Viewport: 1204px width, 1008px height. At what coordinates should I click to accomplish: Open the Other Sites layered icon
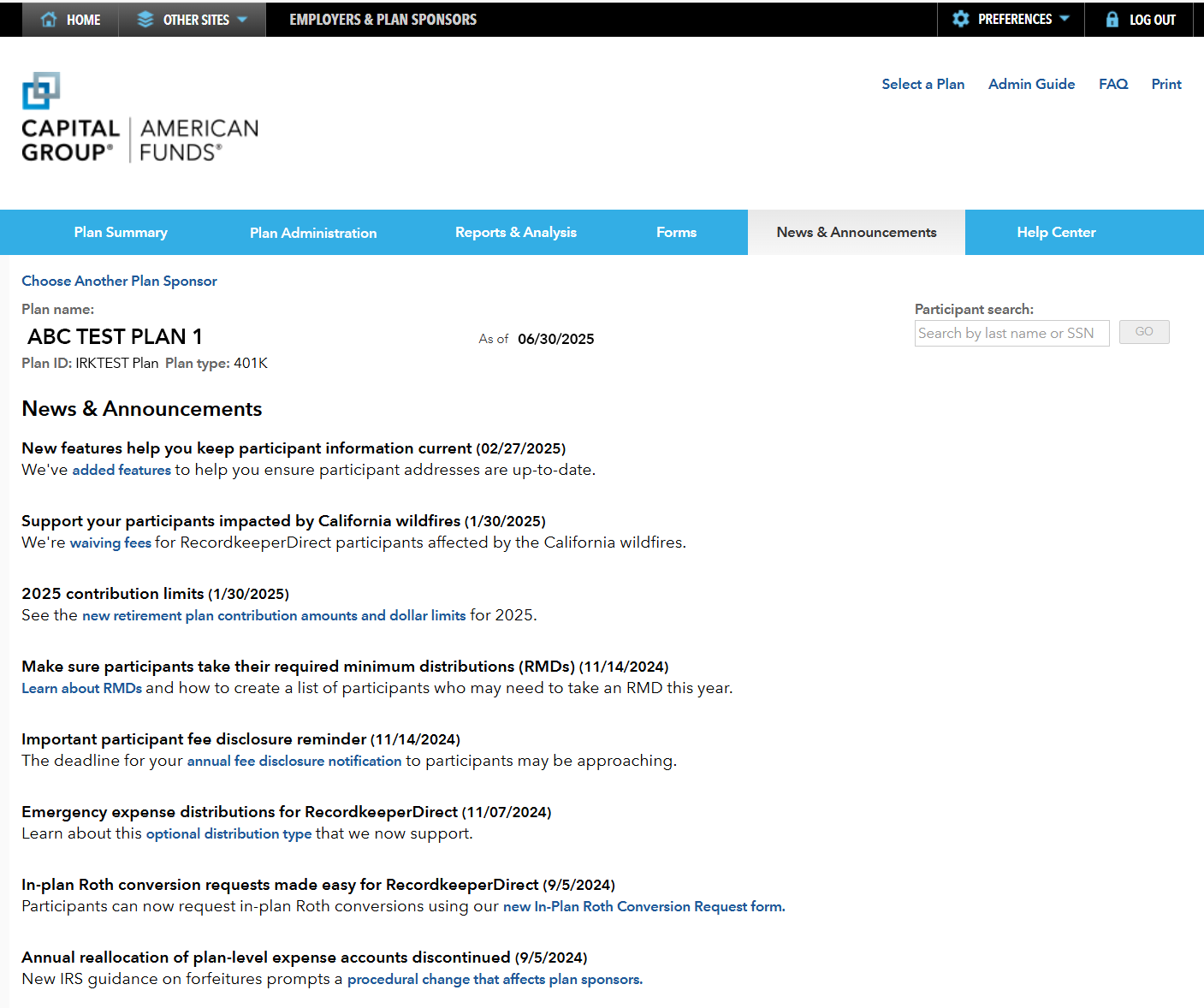pos(144,19)
